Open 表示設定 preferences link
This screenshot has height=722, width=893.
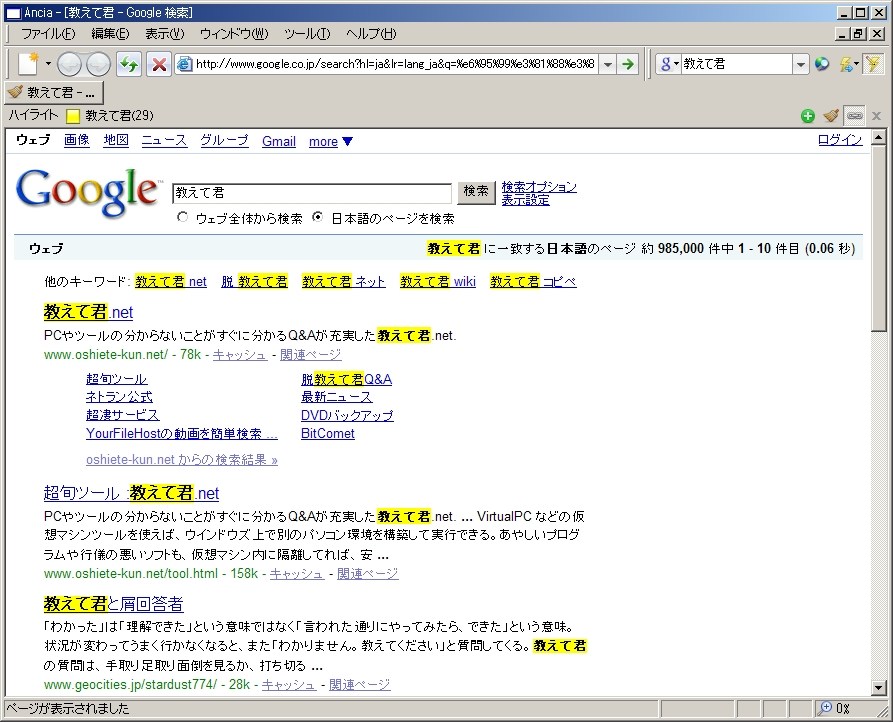(x=525, y=200)
